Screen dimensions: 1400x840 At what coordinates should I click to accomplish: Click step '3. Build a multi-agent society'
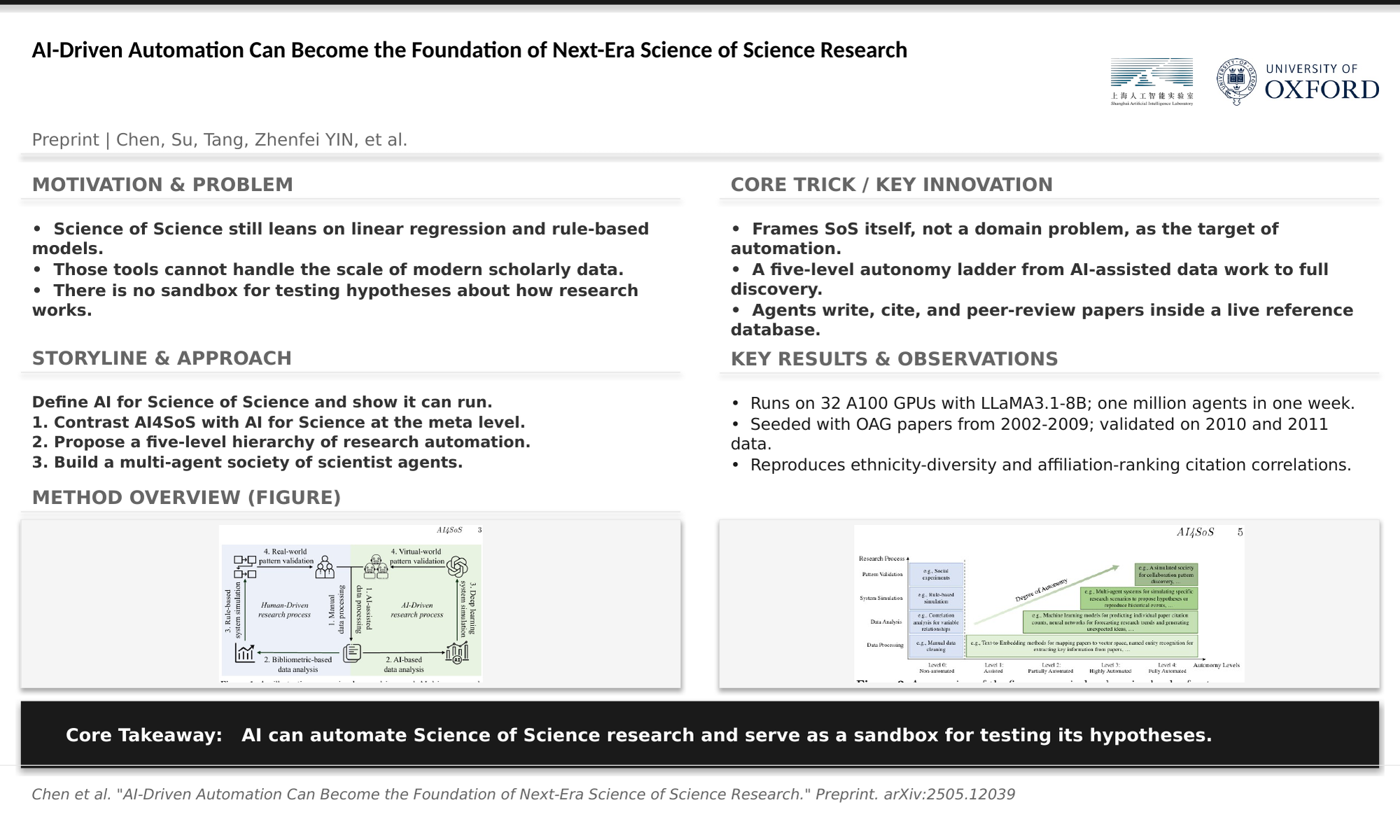(248, 463)
